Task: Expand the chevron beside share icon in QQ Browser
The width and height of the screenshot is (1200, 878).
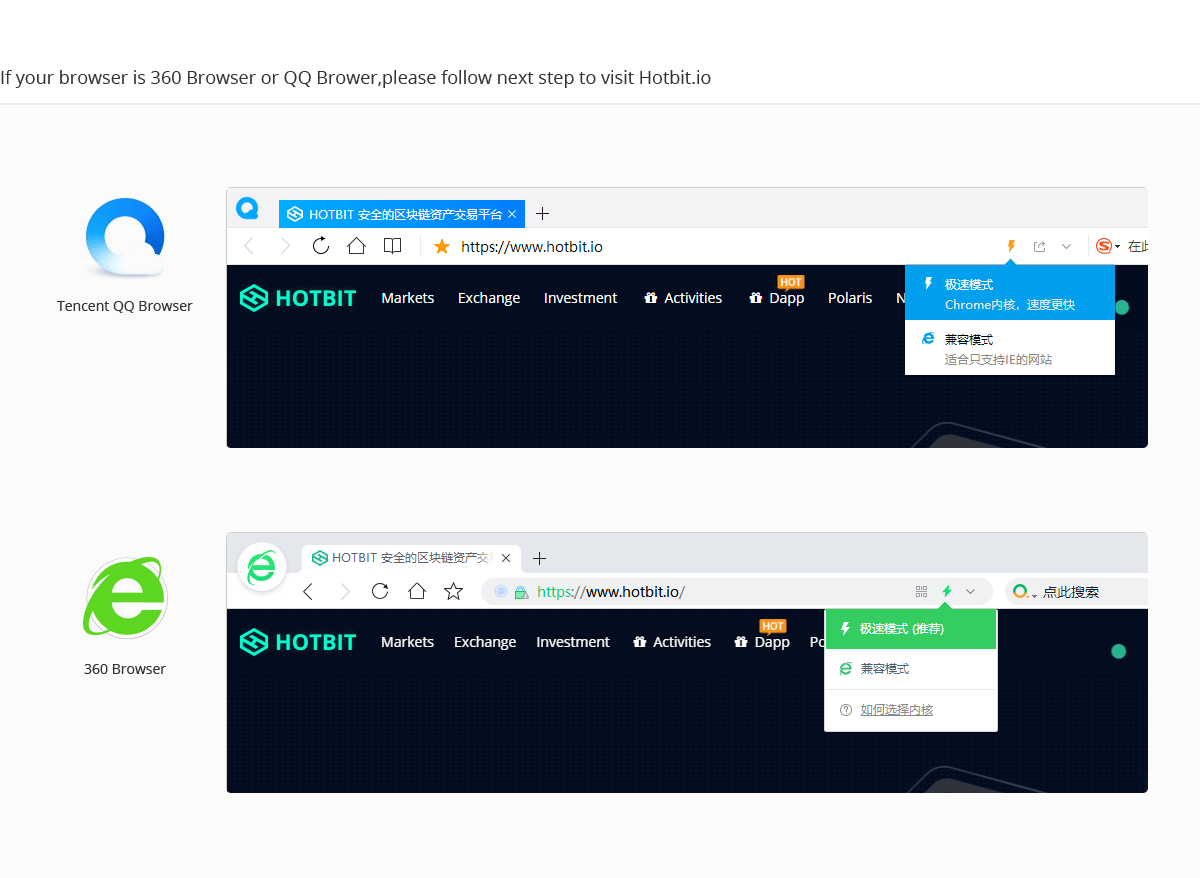Action: tap(1066, 246)
